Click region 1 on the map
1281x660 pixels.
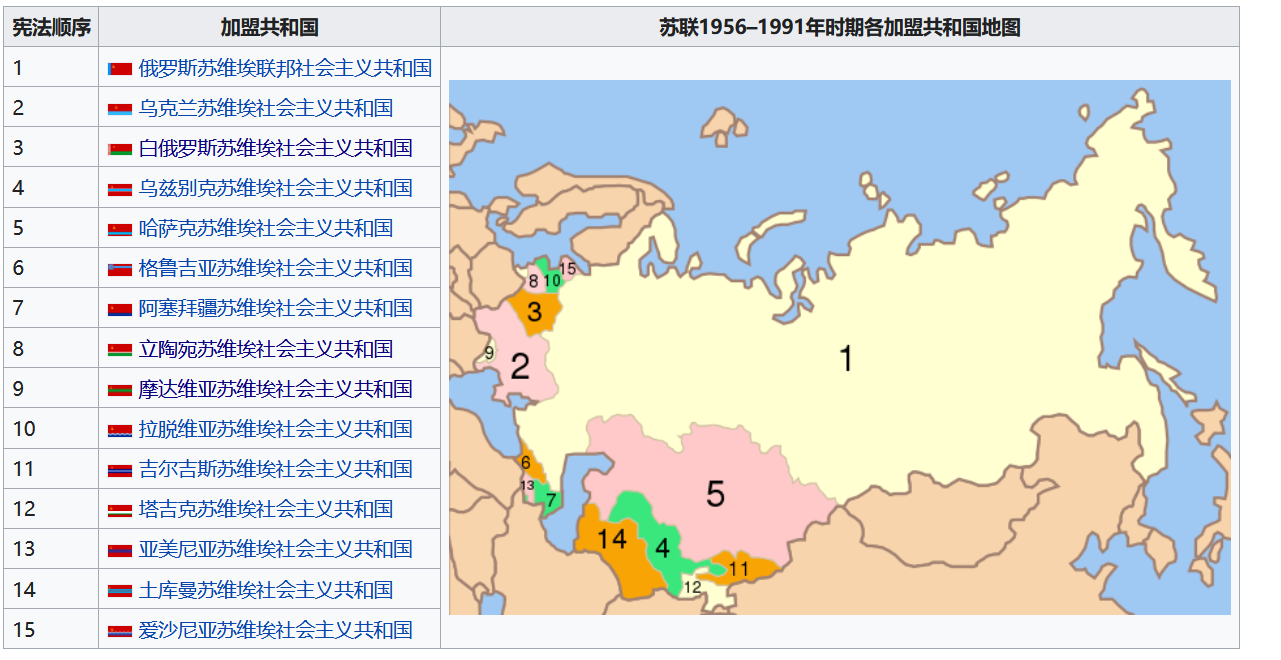point(846,358)
